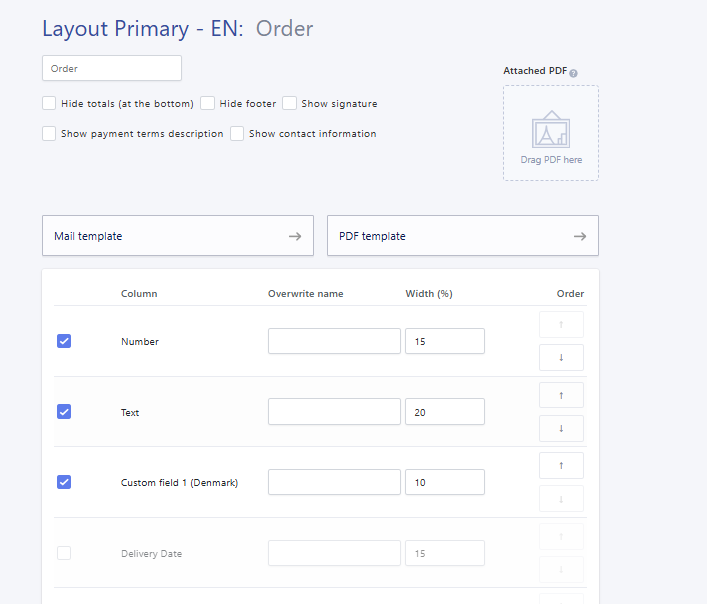Click the Drag PDF here image icon

[551, 129]
